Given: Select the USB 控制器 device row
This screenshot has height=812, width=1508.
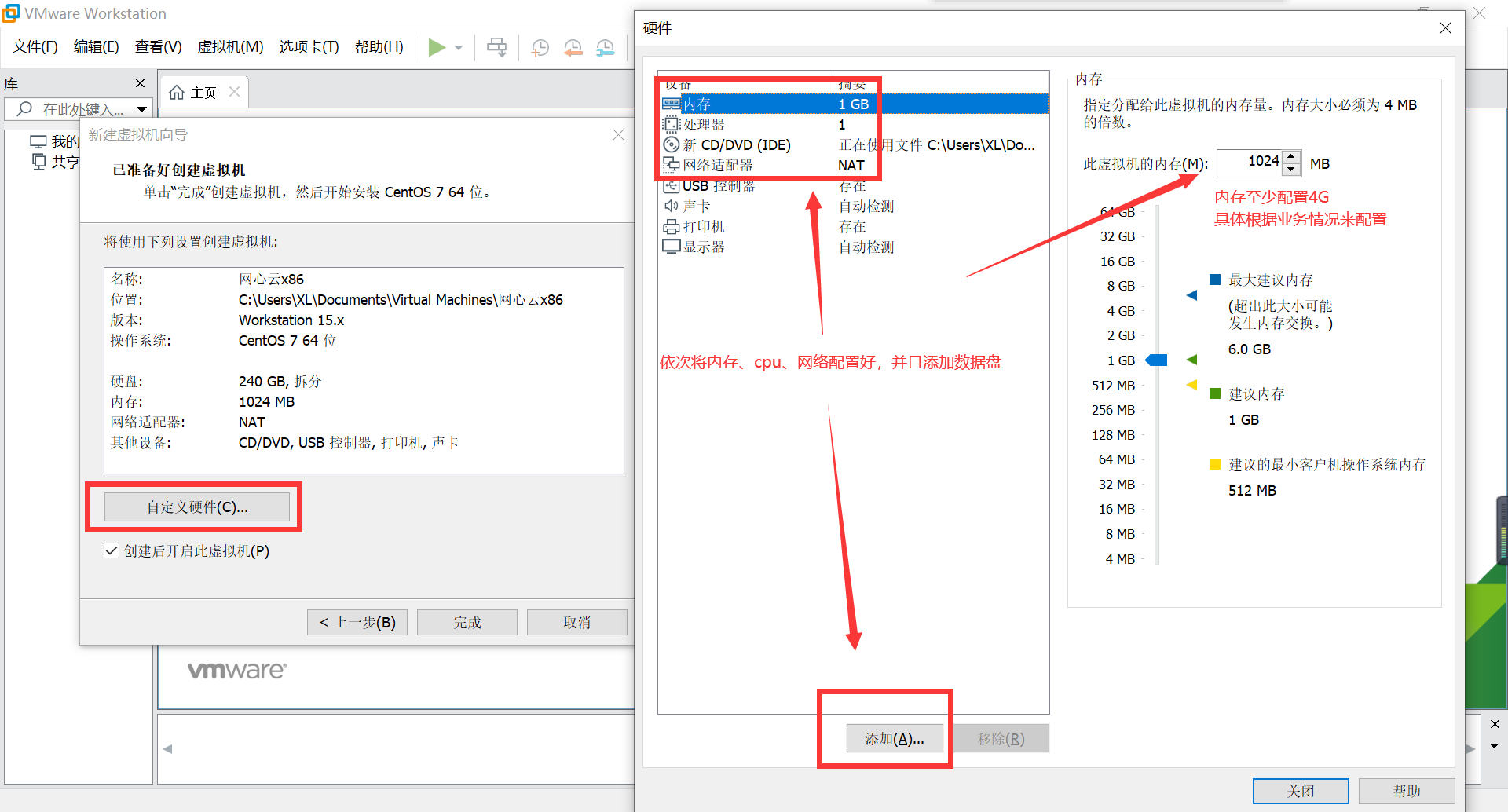Looking at the screenshot, I should pyautogui.click(x=855, y=185).
